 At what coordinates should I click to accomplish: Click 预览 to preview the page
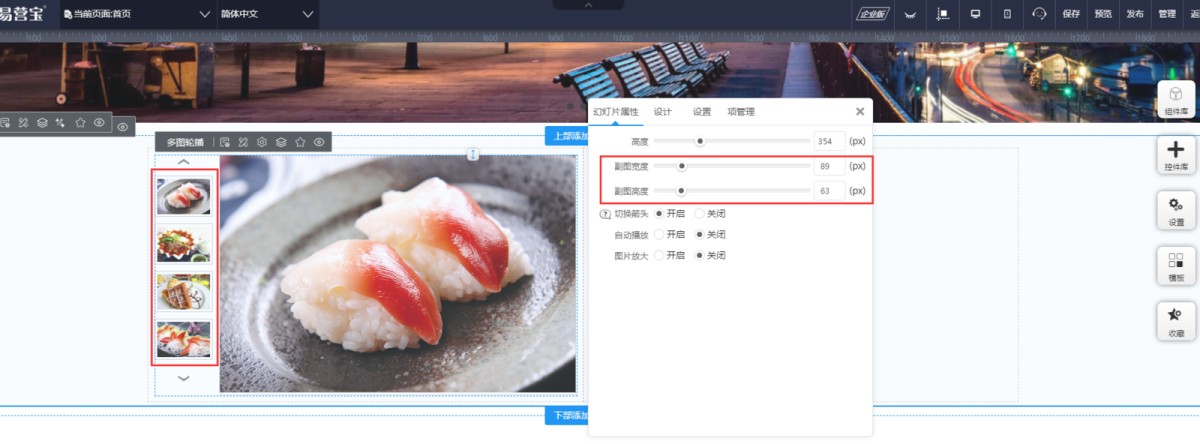pyautogui.click(x=1103, y=14)
